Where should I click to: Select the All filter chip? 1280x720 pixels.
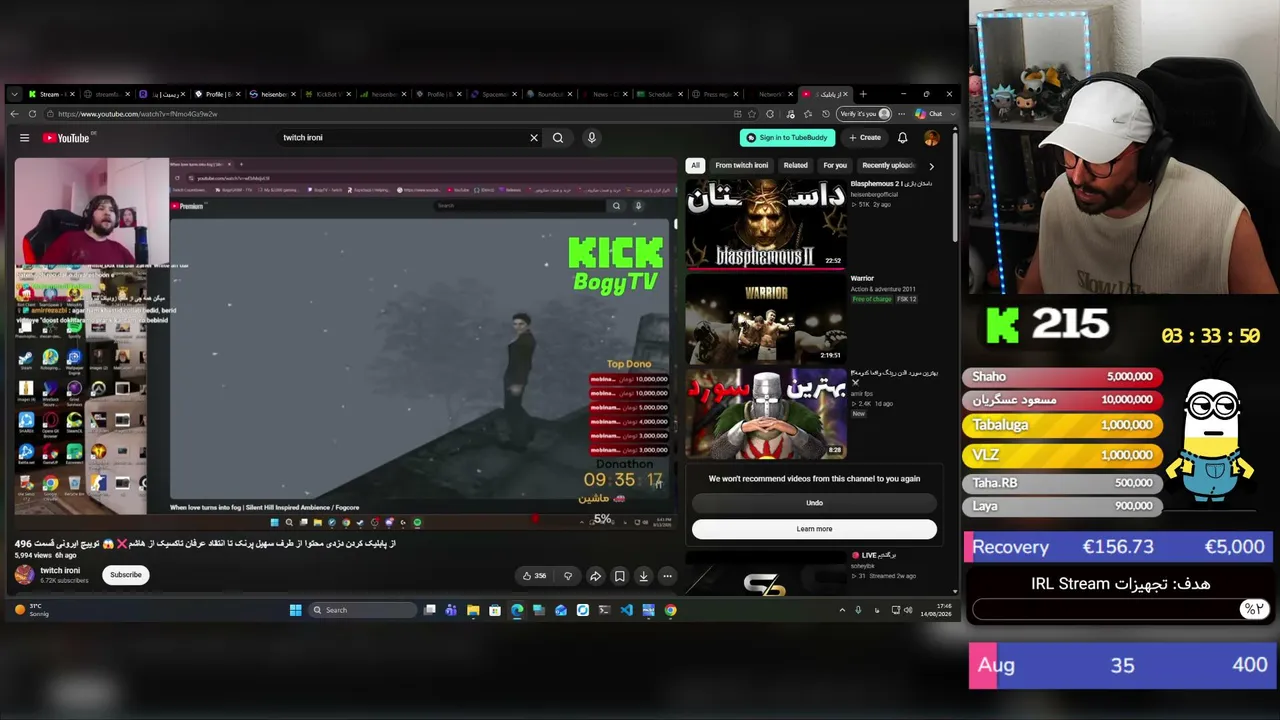(x=695, y=165)
